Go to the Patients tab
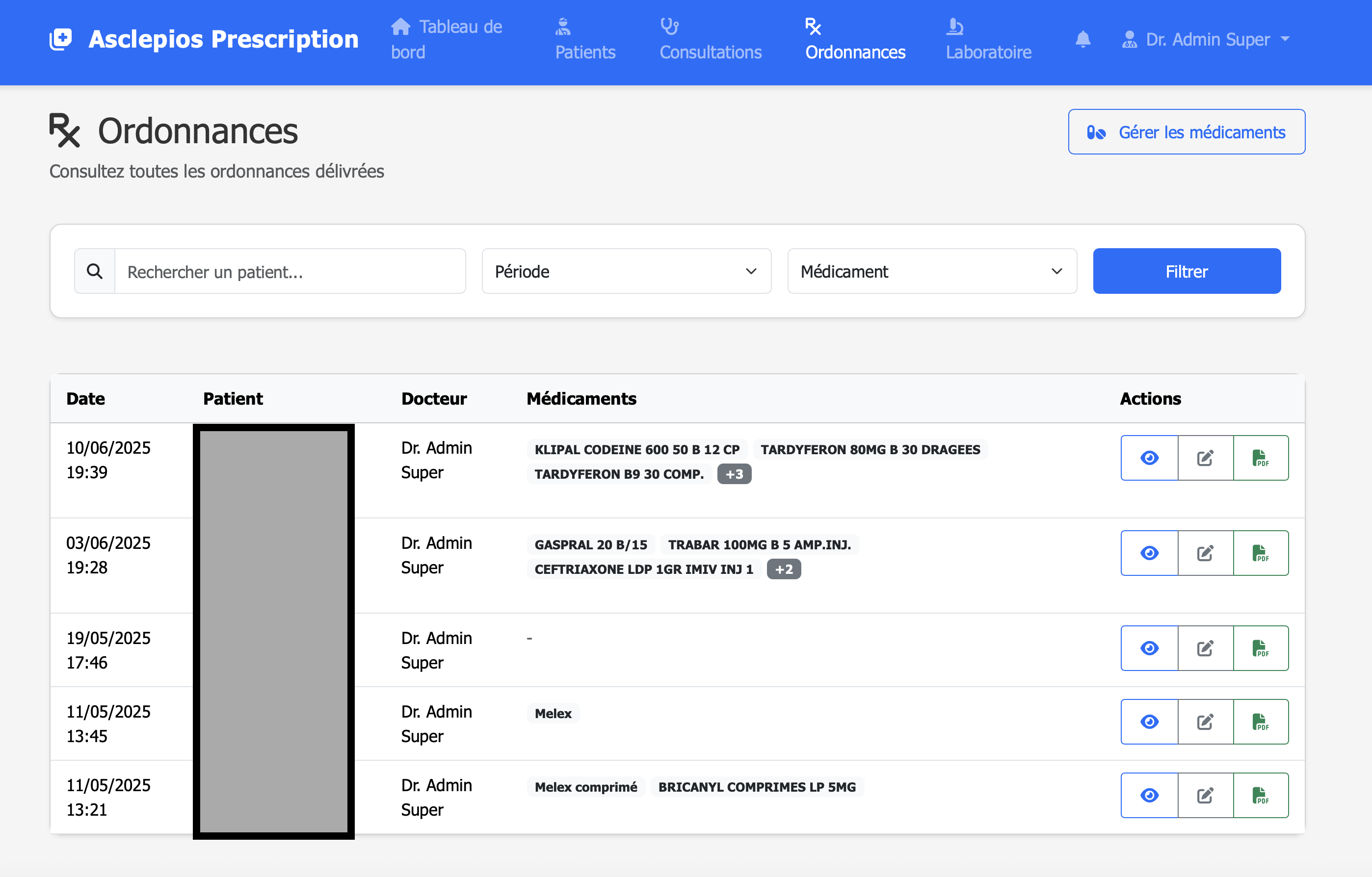The image size is (1372, 877). pyautogui.click(x=584, y=39)
